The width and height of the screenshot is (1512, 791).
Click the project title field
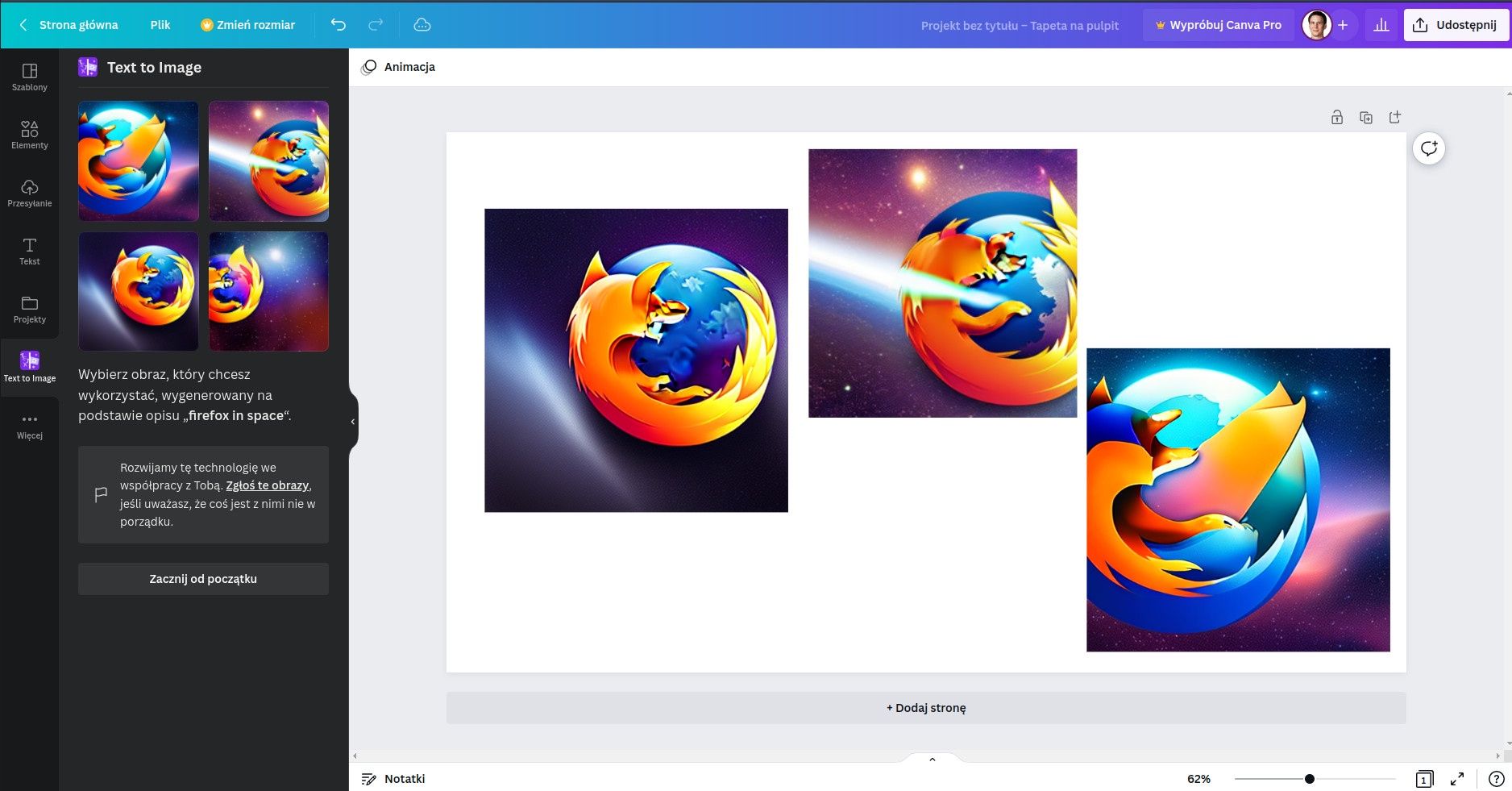click(1020, 26)
